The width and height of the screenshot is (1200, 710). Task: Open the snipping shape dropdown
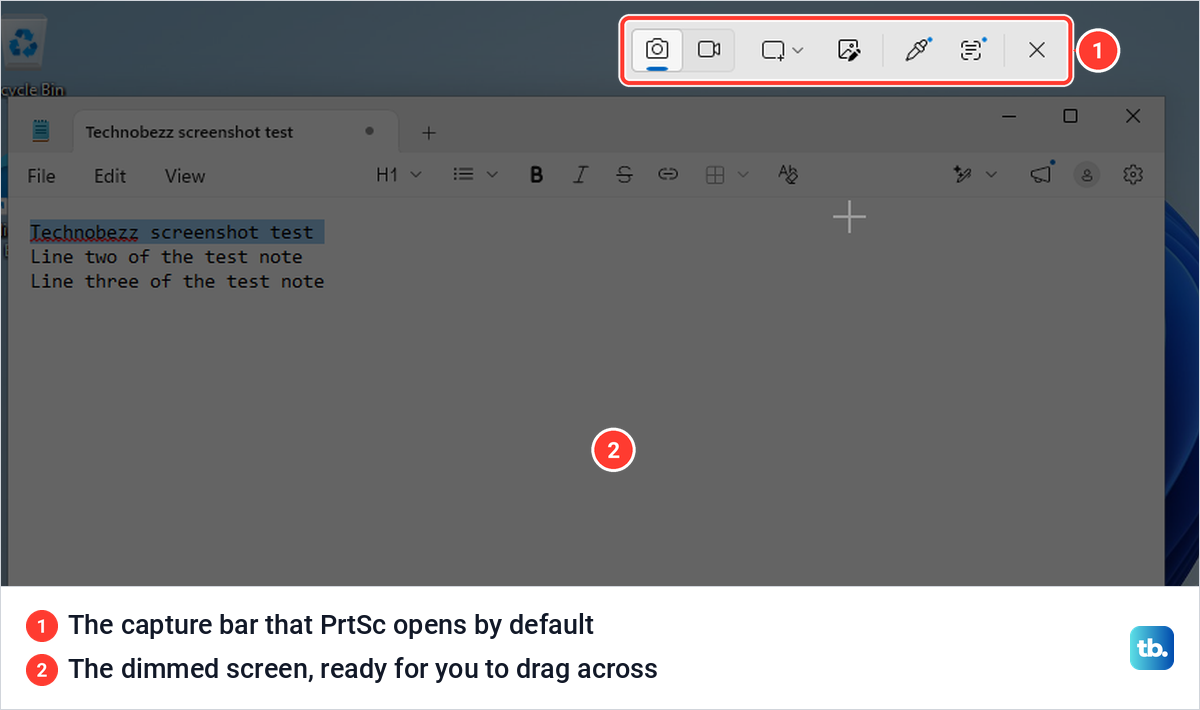tap(782, 50)
